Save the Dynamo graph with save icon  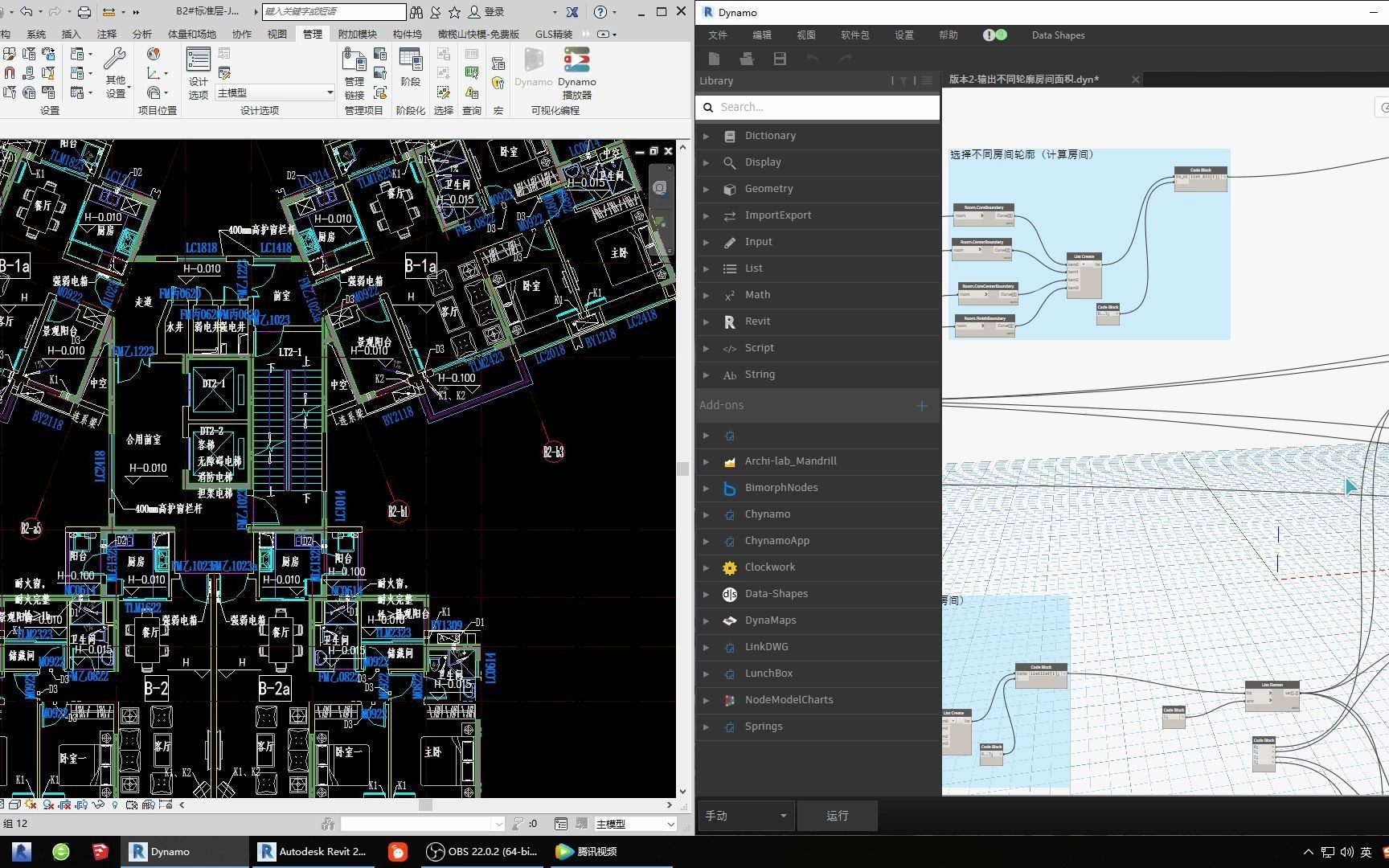pyautogui.click(x=779, y=59)
